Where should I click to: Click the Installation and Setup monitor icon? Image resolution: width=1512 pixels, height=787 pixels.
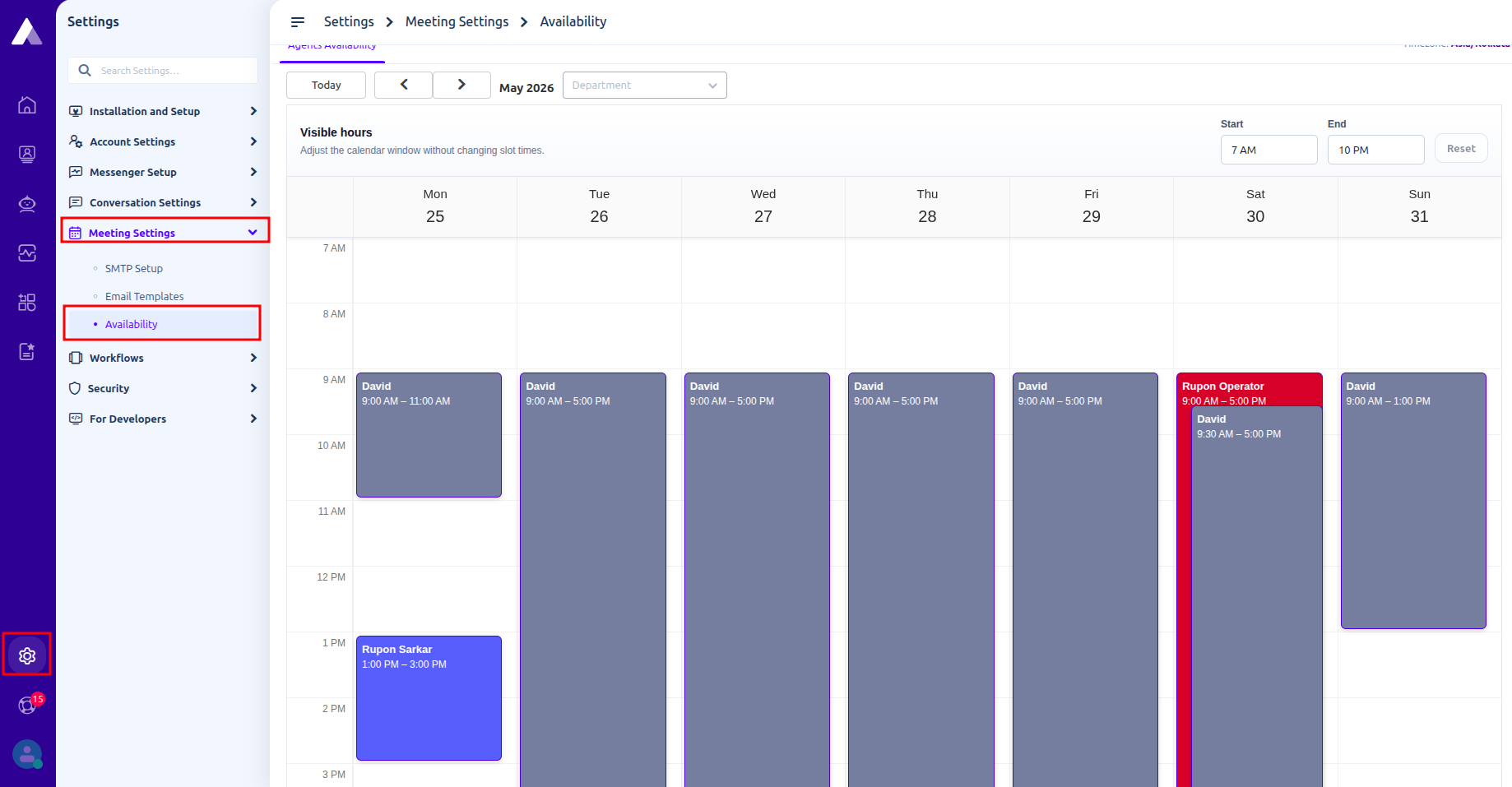click(x=76, y=111)
